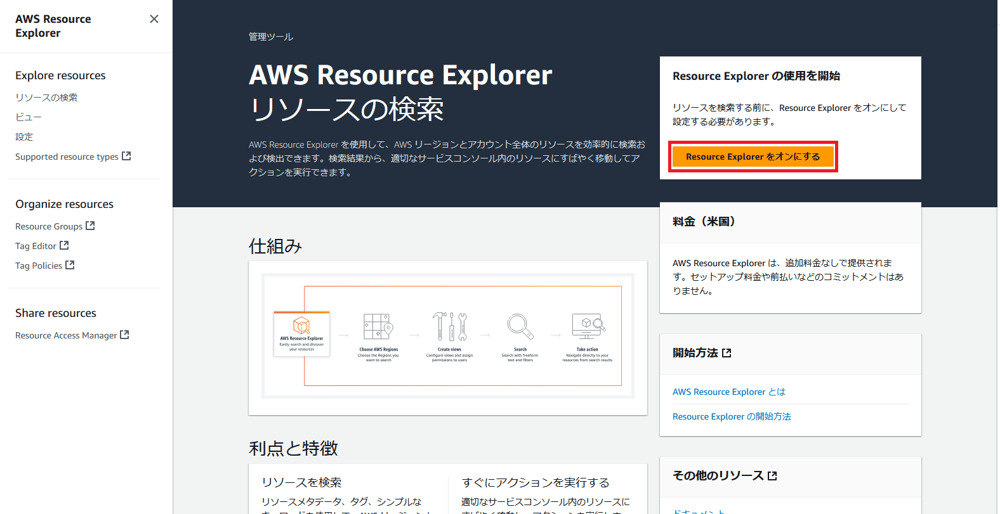Click external-link icon beside Tag Editor
The width and height of the screenshot is (1000, 514).
[x=64, y=246]
